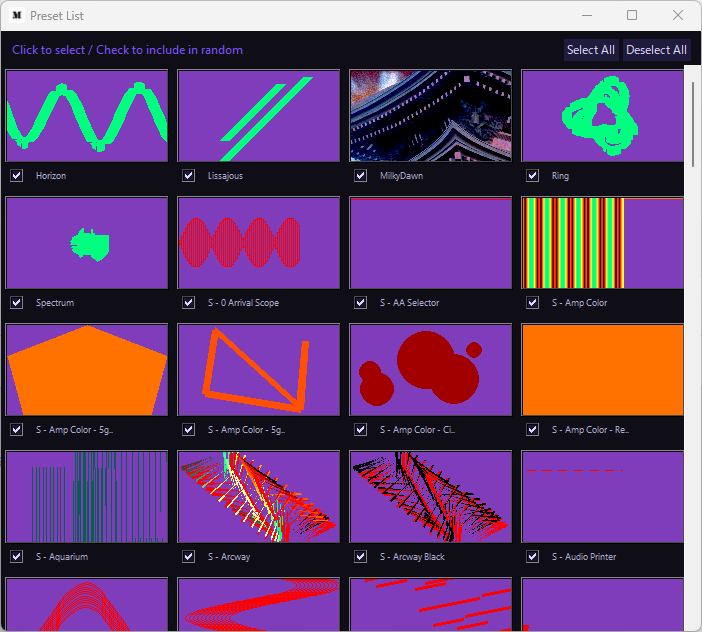The height and width of the screenshot is (632, 702).
Task: Uncheck the S - Audio Printer checkbox
Action: 532,557
